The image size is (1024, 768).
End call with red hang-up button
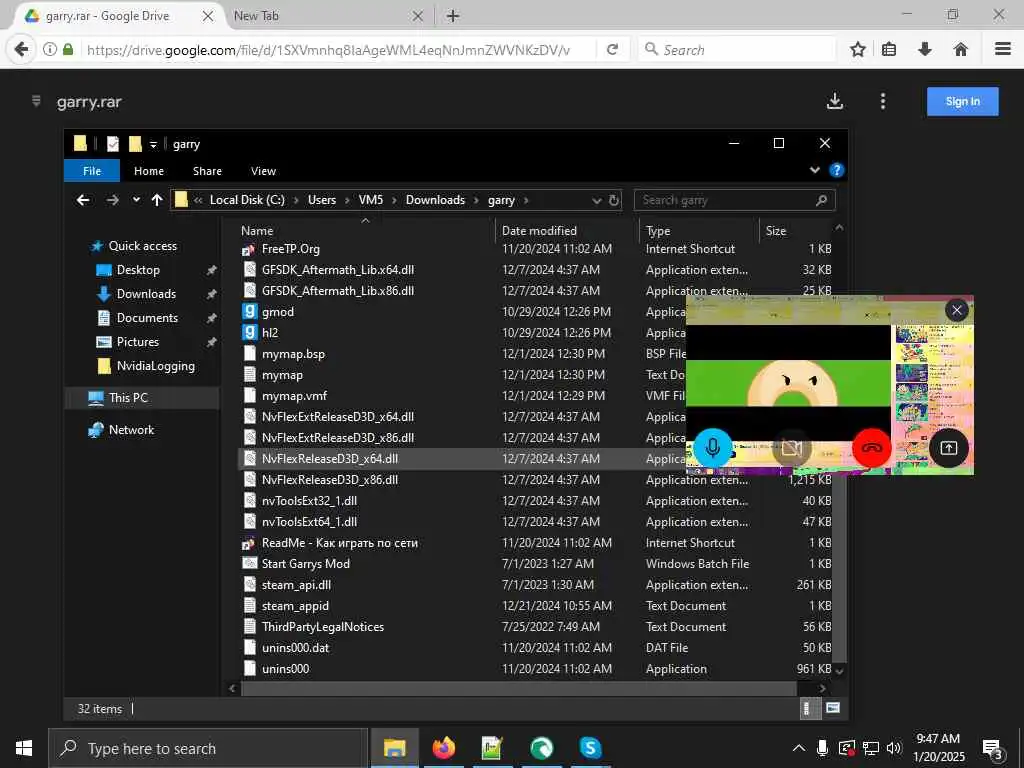871,448
